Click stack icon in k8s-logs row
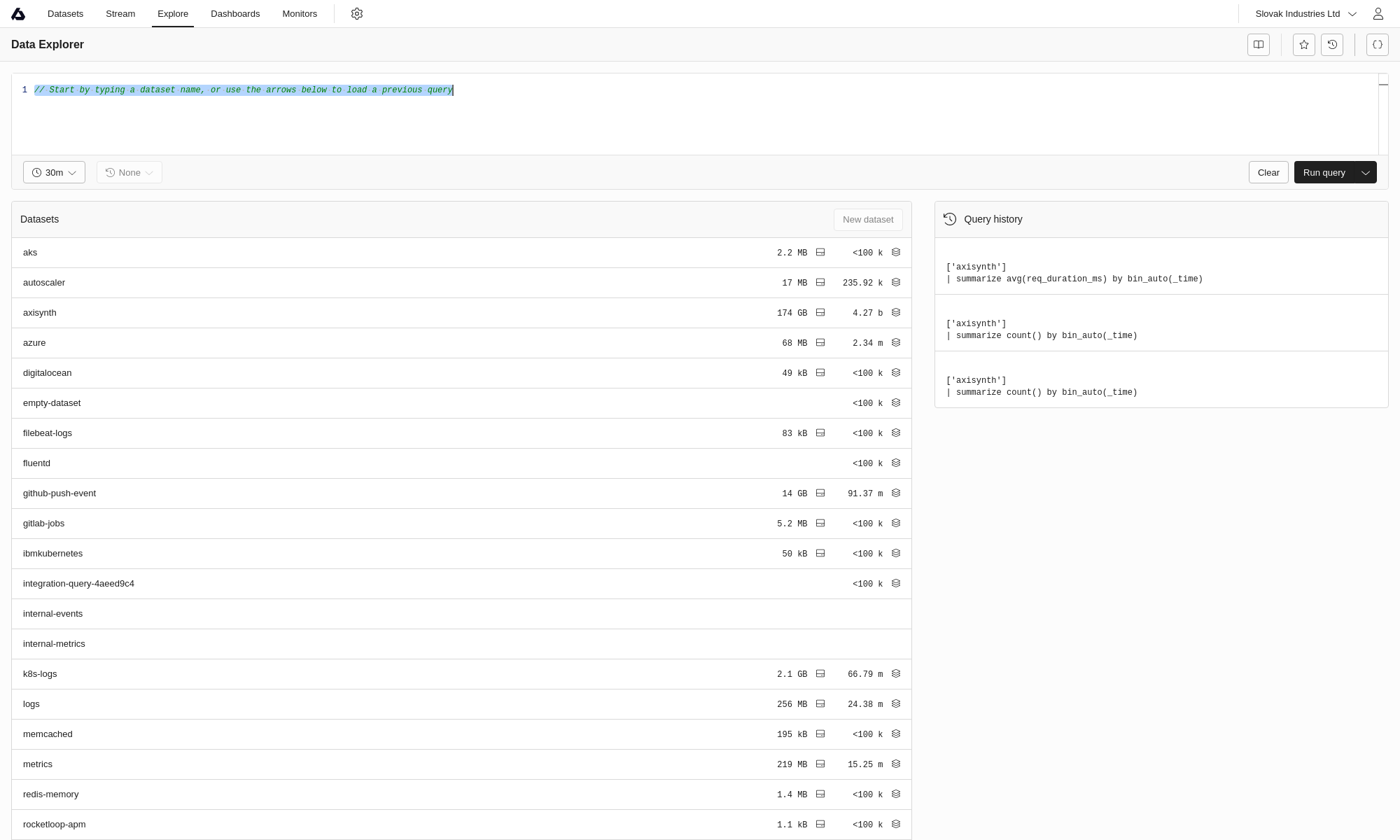The width and height of the screenshot is (1400, 840). pos(896,674)
